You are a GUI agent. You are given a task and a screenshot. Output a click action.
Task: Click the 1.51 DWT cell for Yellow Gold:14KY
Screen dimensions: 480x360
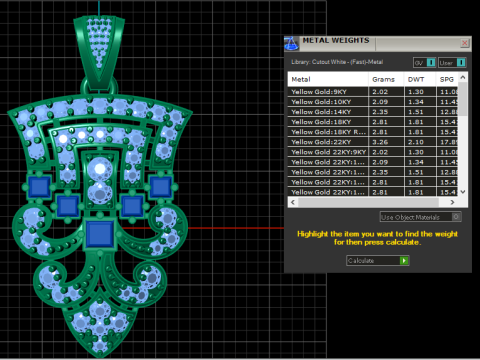(x=420, y=112)
